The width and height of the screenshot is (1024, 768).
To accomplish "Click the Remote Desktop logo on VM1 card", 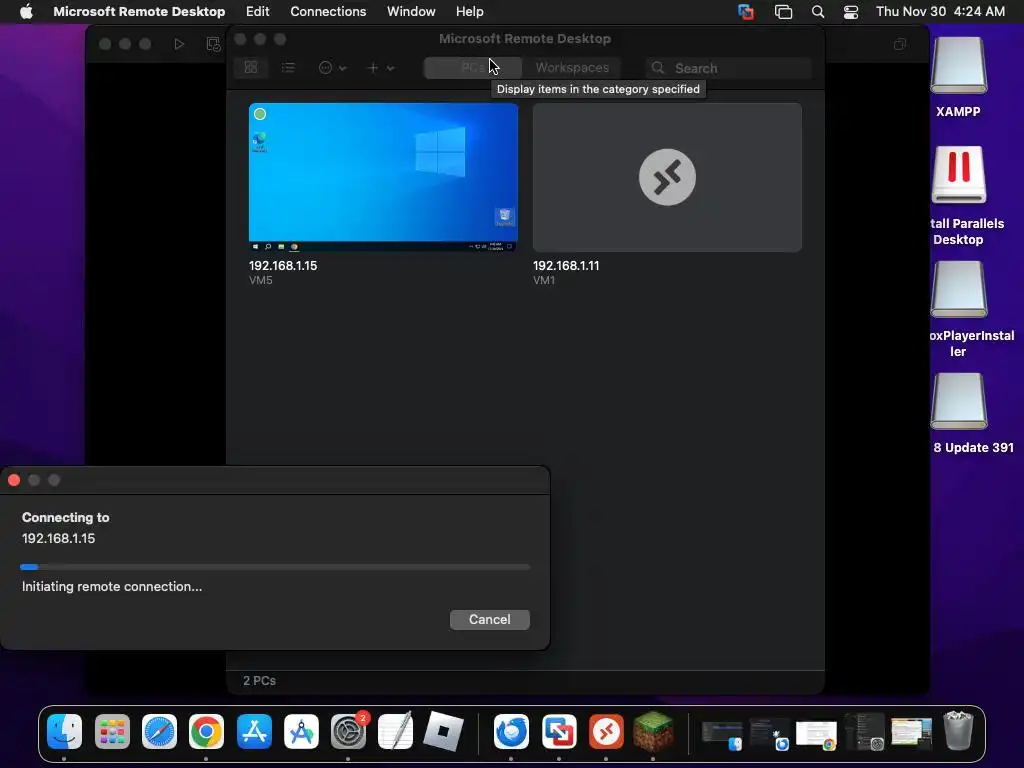I will 667,177.
